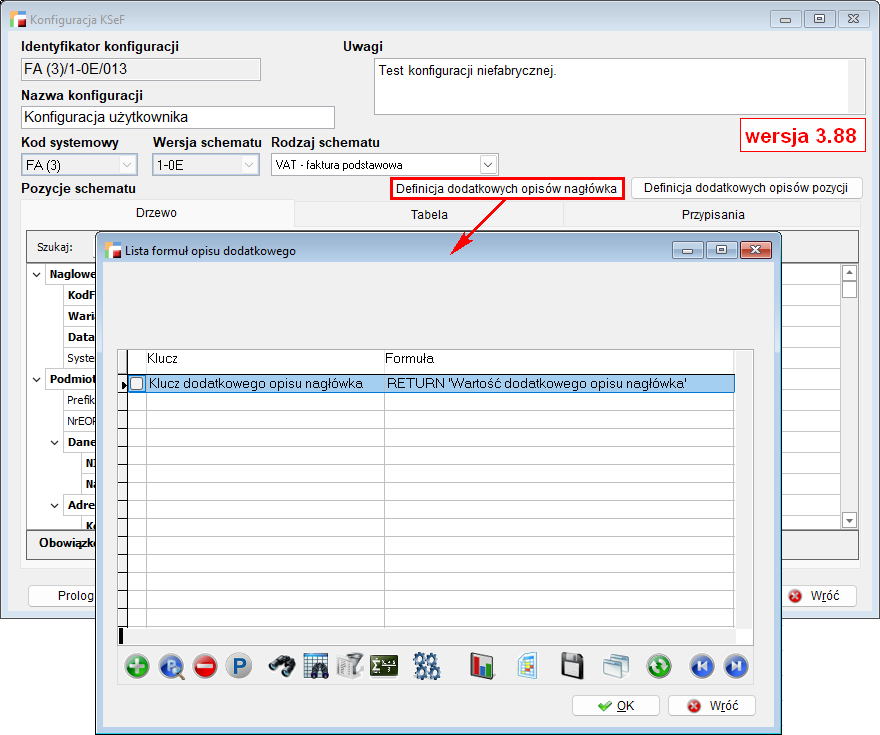Viewport: 880px width, 735px height.
Task: Click OK in the formula list dialog
Action: coord(615,705)
